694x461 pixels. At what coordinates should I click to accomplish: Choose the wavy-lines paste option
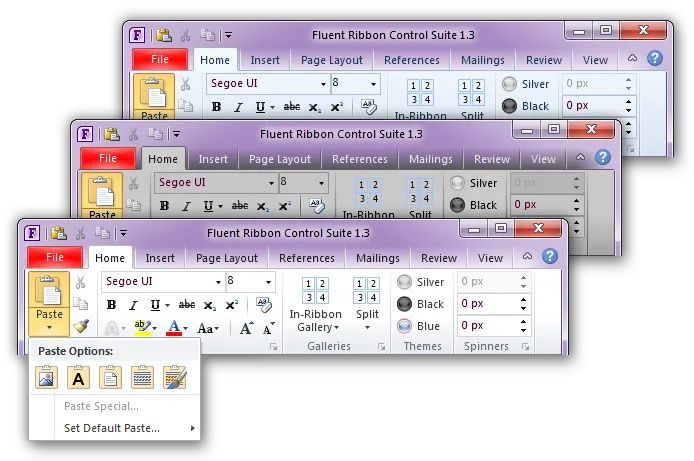tap(143, 377)
